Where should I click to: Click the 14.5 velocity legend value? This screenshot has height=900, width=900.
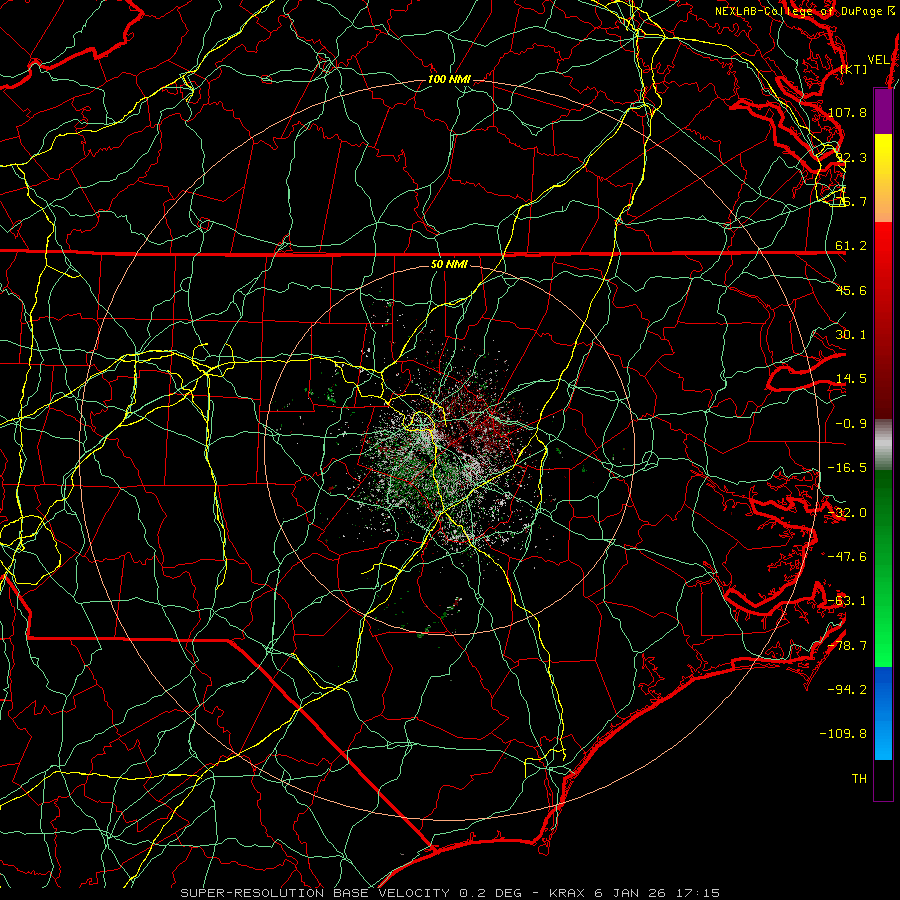tap(851, 379)
